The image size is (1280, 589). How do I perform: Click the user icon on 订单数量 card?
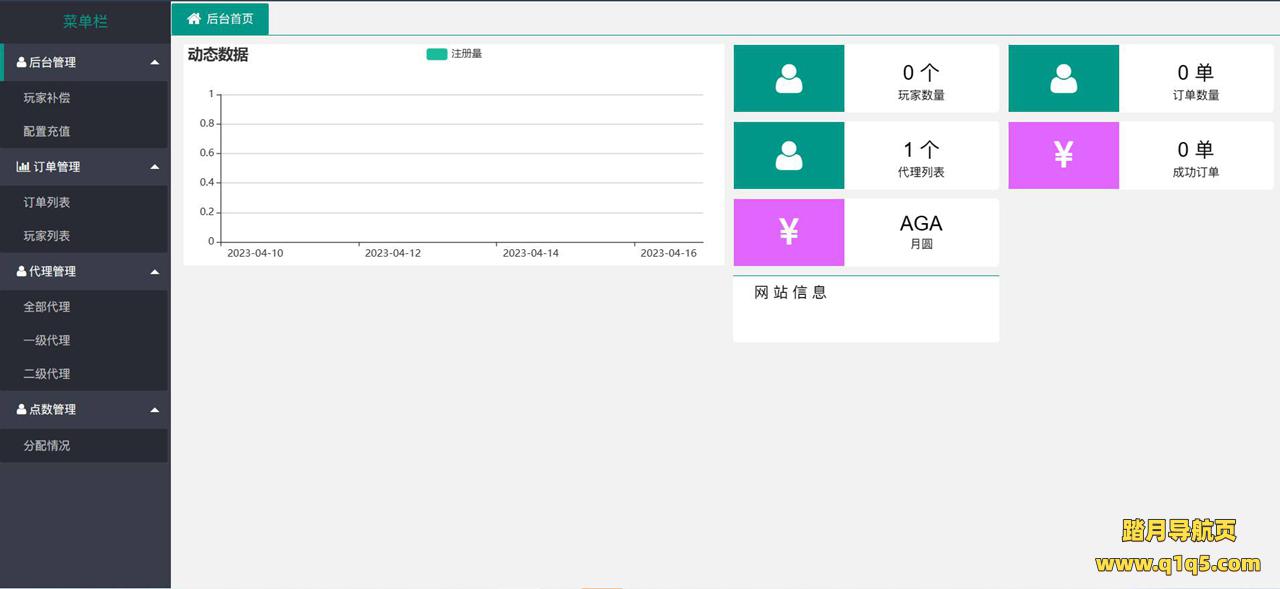tap(1063, 79)
